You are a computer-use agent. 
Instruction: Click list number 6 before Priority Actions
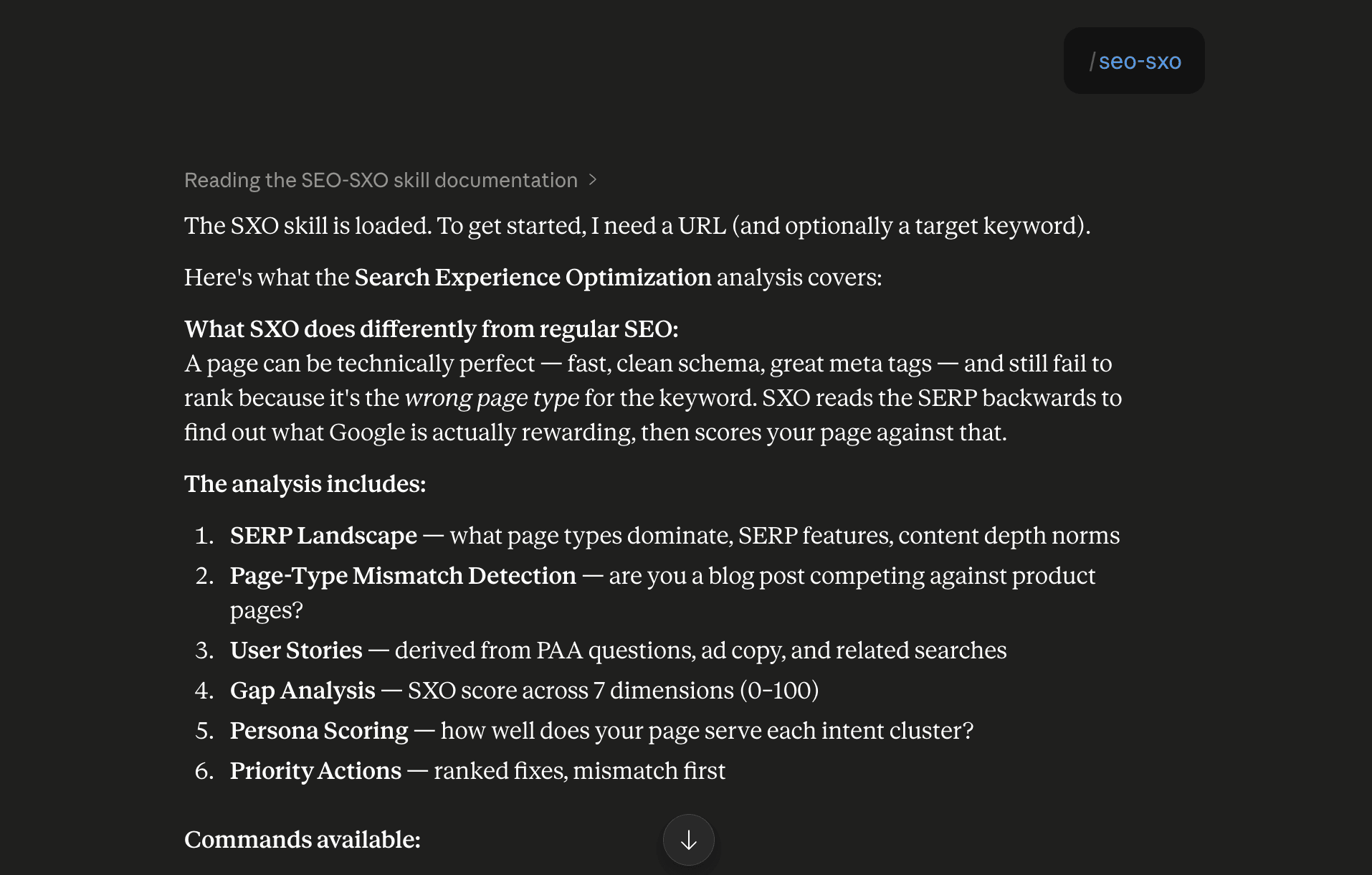(x=204, y=771)
